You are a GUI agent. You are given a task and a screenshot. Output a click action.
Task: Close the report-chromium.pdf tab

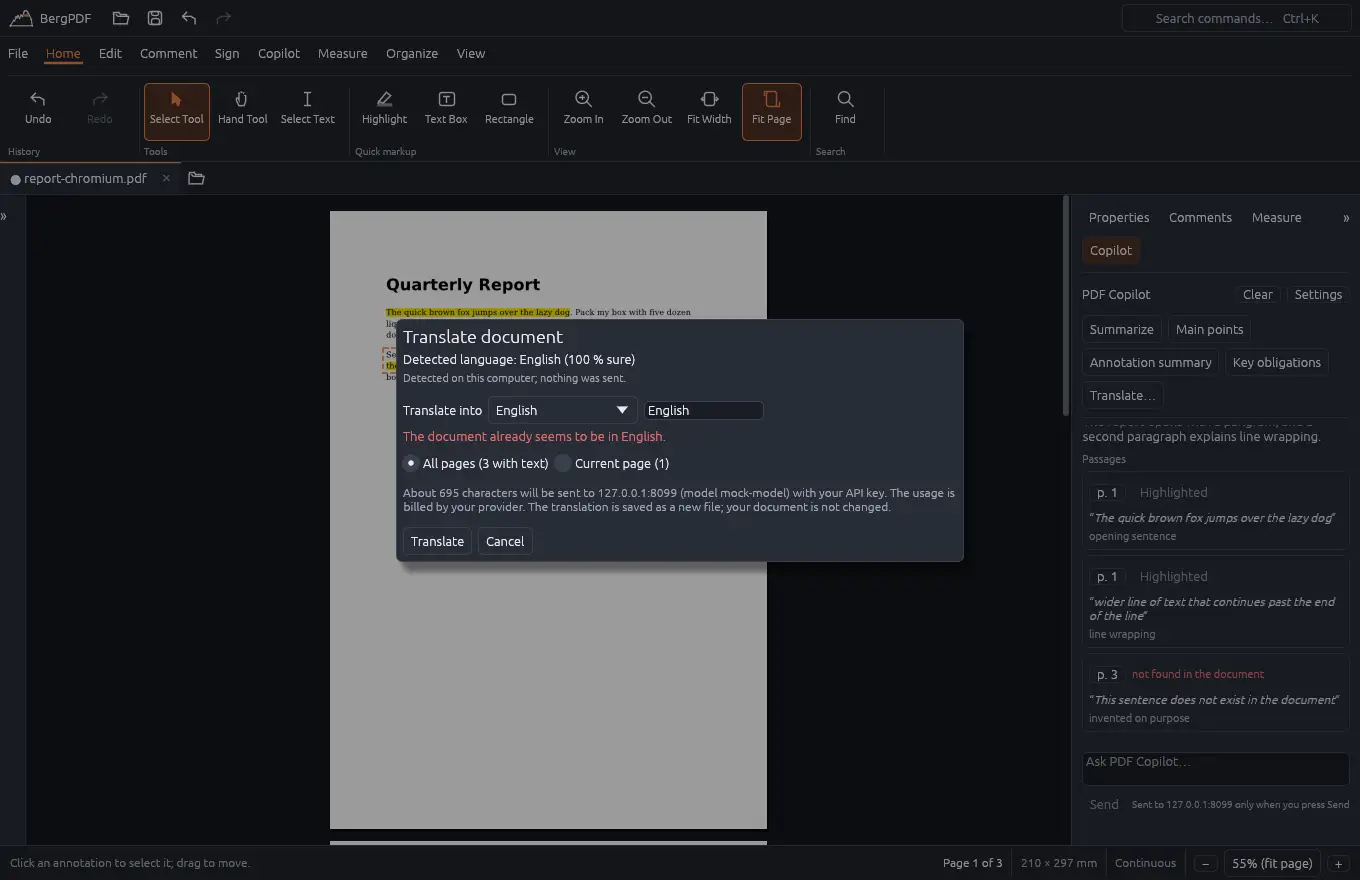click(166, 178)
